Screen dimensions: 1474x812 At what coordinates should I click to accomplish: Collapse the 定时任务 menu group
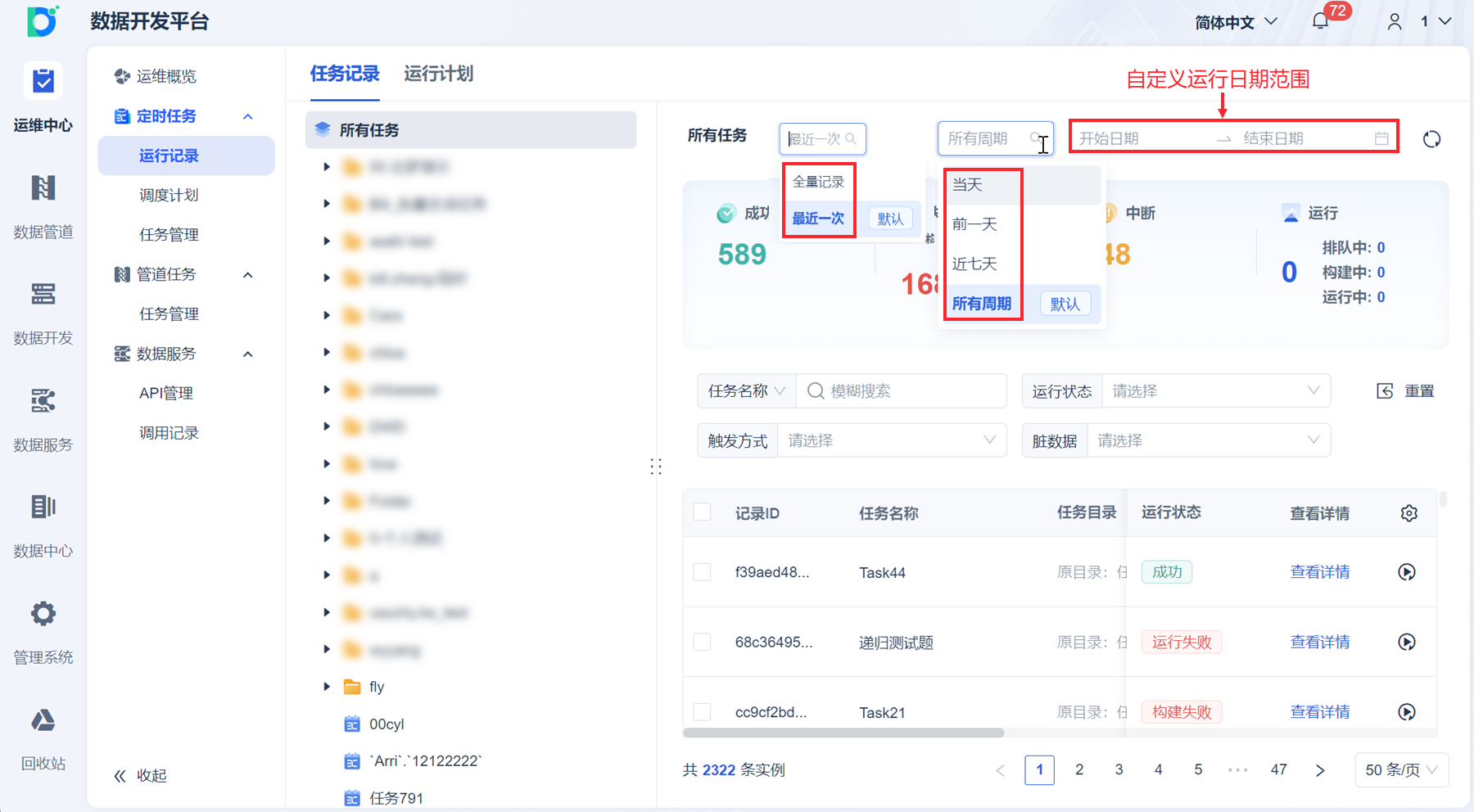pyautogui.click(x=248, y=116)
